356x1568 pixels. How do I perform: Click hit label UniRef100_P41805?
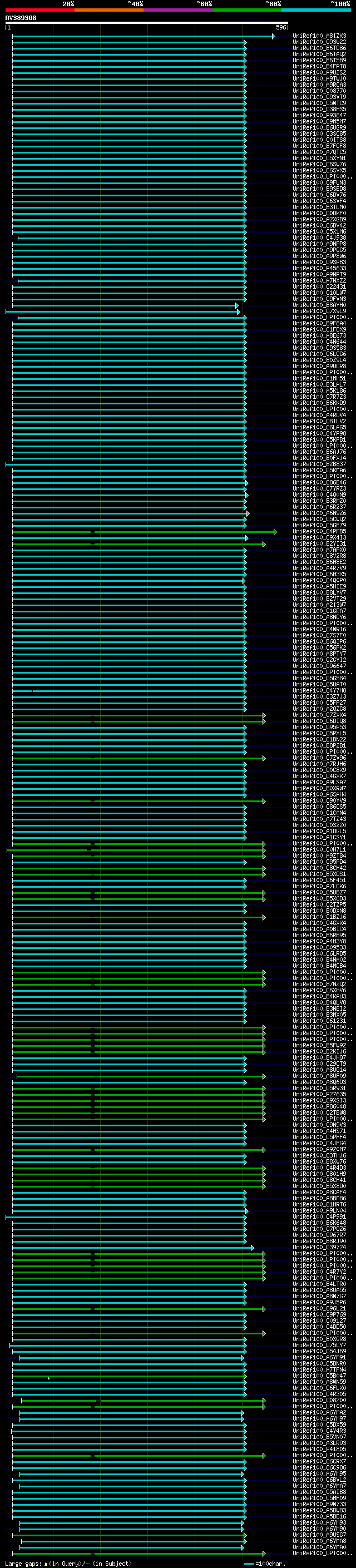(319, 1450)
